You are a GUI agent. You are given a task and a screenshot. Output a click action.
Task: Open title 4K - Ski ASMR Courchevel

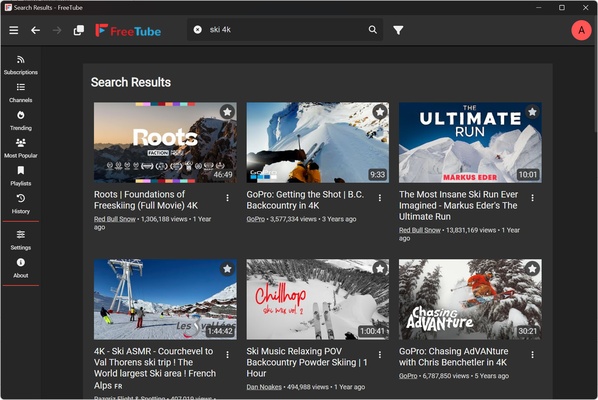pos(155,368)
